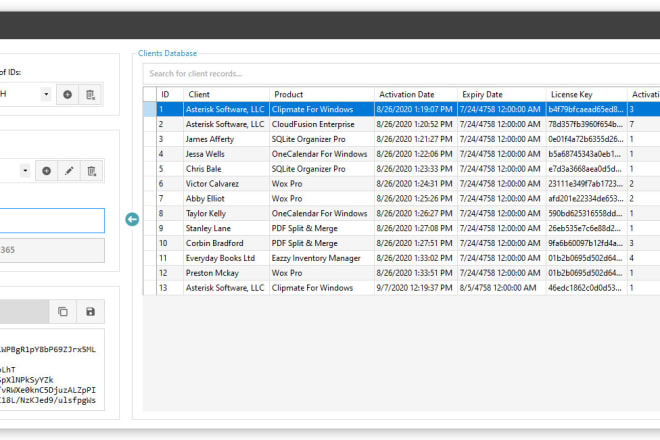Click the trash icon next to the pencil
Screen dimensions: 660x440
point(91,171)
